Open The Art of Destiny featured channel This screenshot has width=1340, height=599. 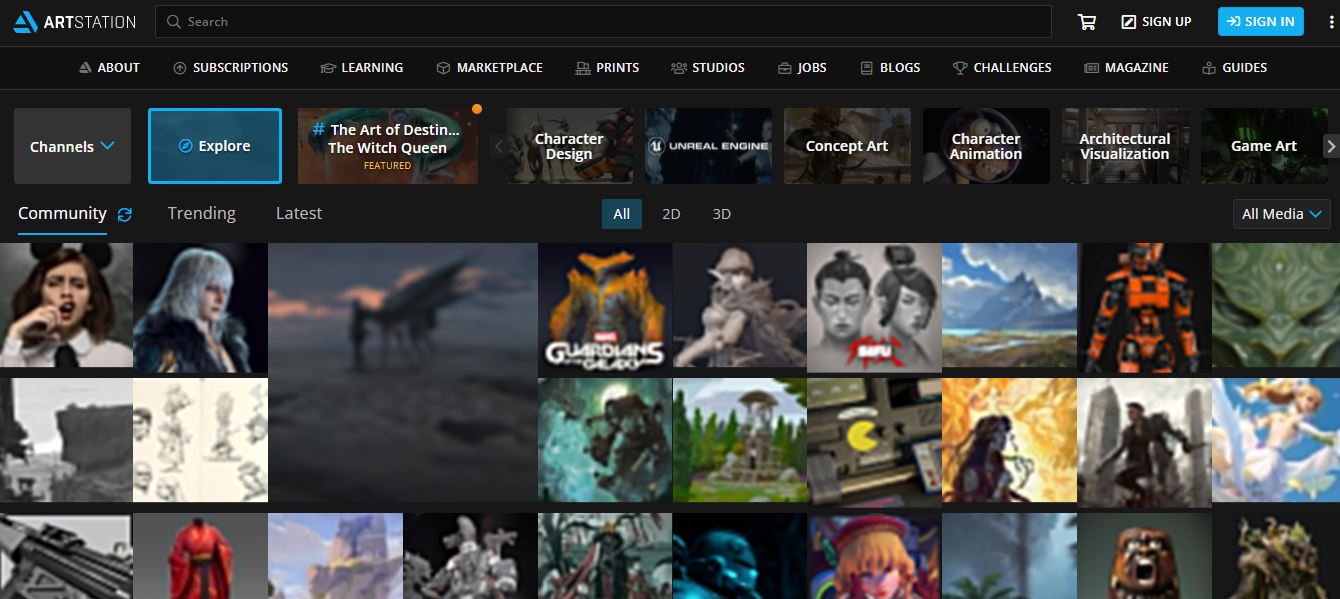(x=388, y=145)
